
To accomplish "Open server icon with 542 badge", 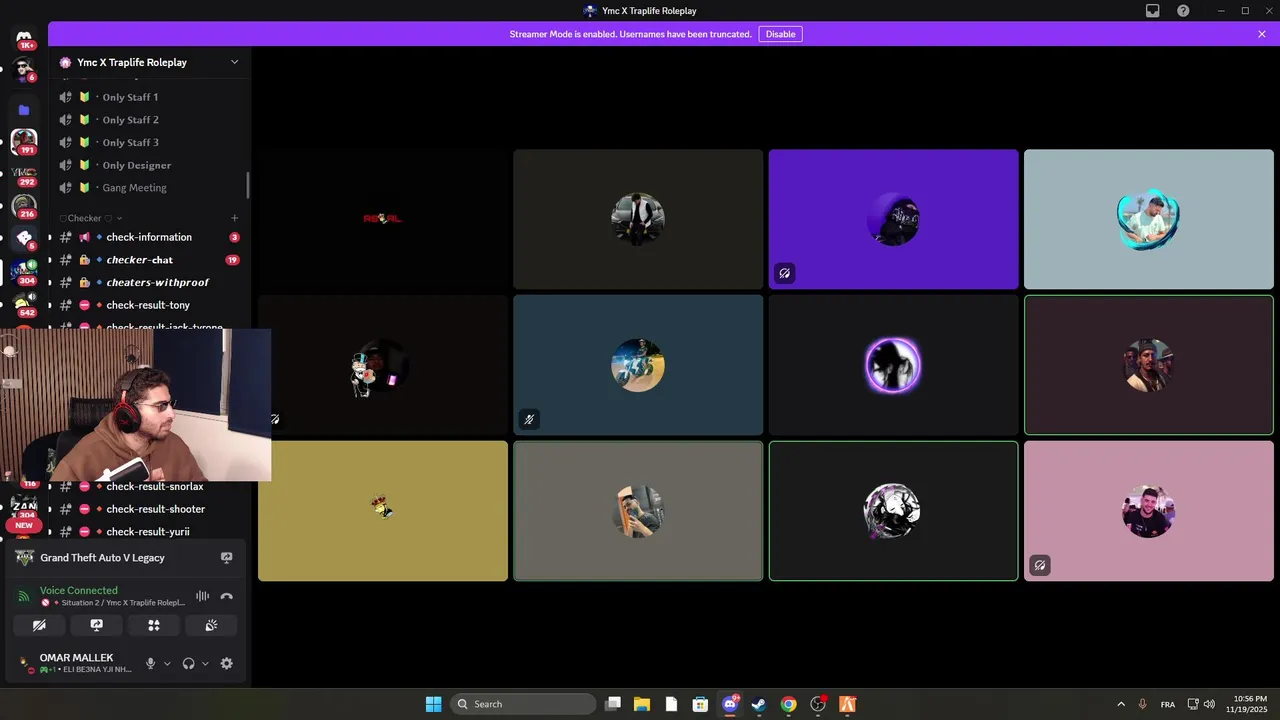I will click(x=24, y=304).
